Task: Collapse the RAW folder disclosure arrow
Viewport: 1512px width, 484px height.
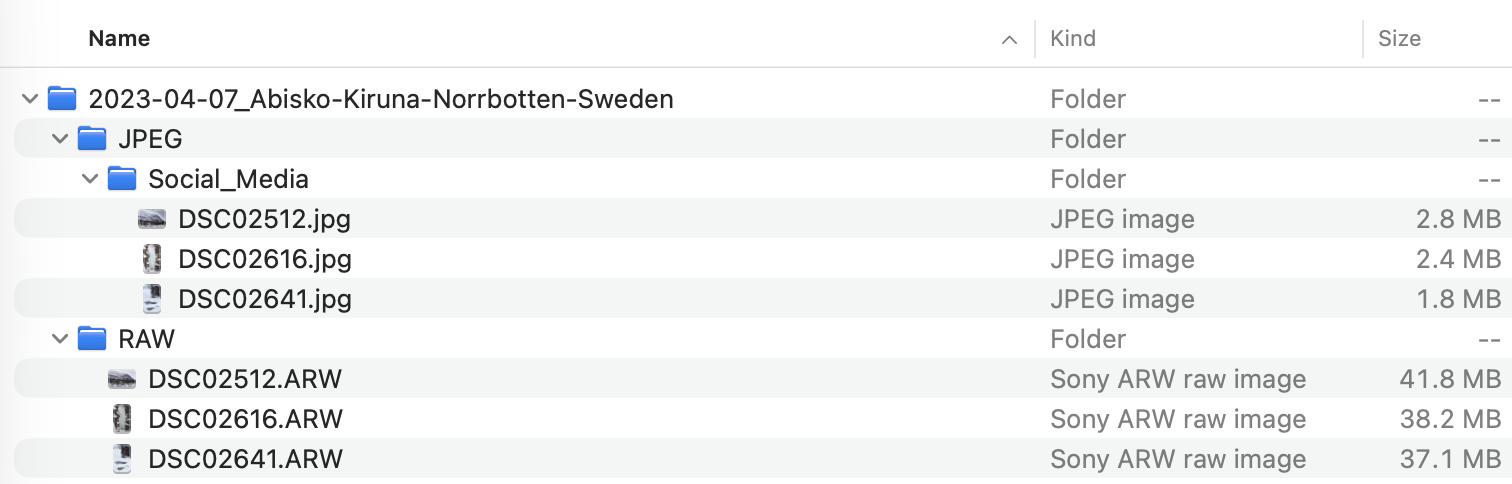Action: pos(60,339)
